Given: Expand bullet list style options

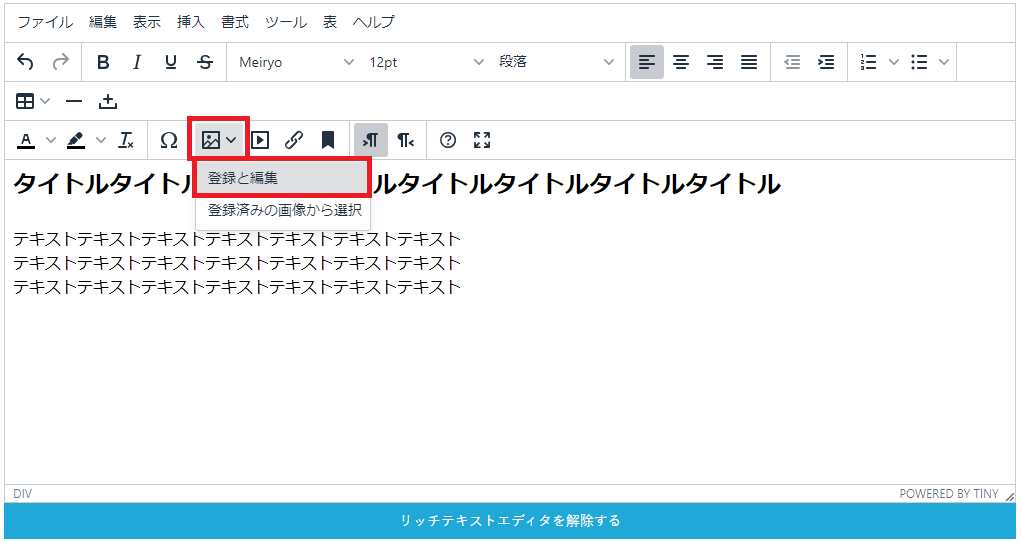Looking at the screenshot, I should tap(944, 63).
